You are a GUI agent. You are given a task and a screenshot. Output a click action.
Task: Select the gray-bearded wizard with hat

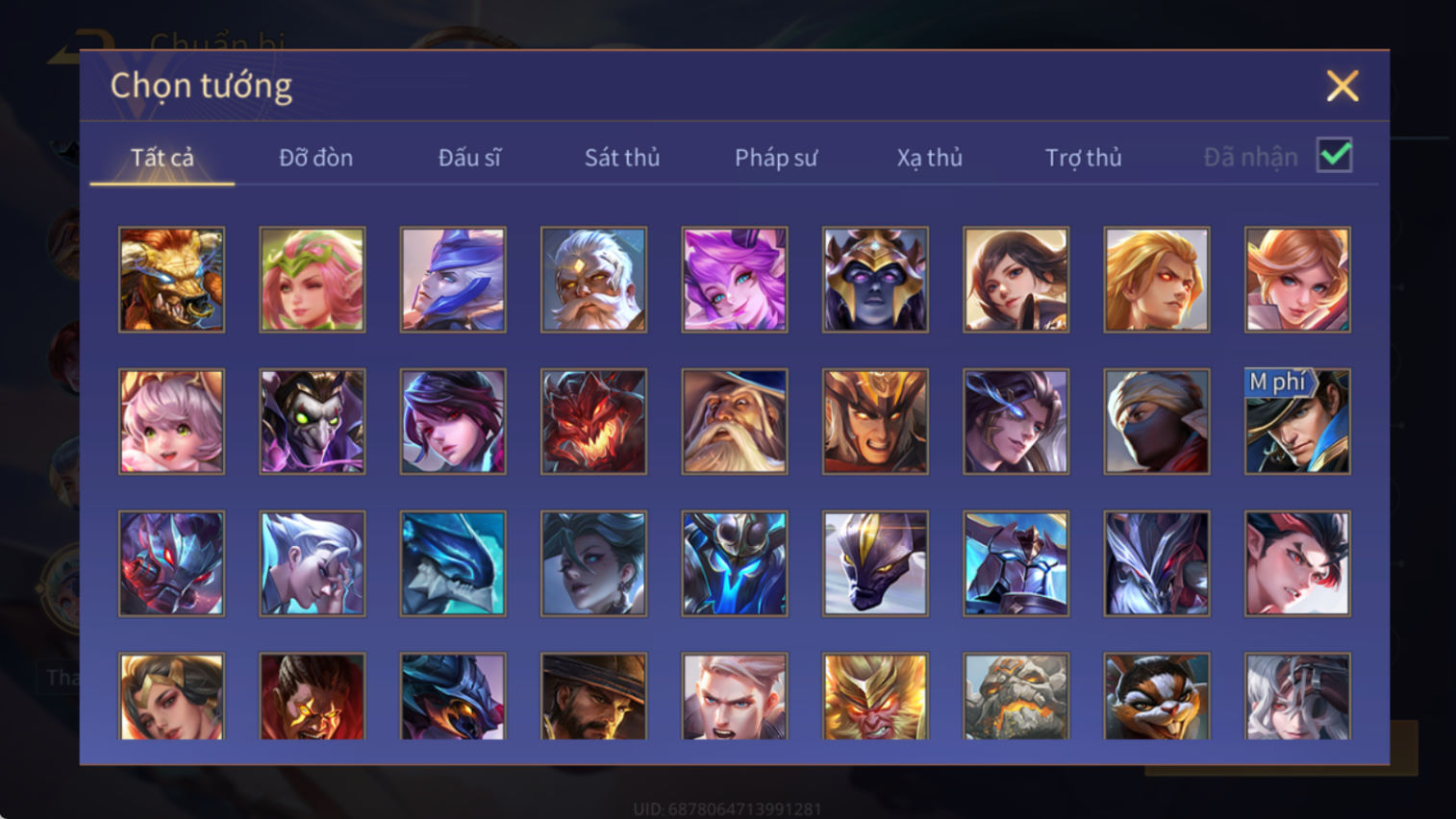pos(735,421)
